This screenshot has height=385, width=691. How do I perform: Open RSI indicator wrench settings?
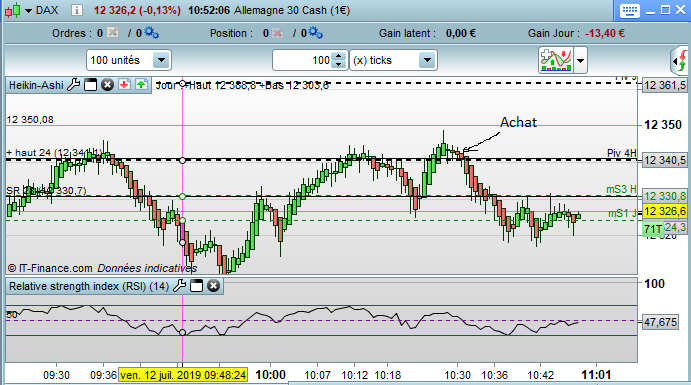179,286
